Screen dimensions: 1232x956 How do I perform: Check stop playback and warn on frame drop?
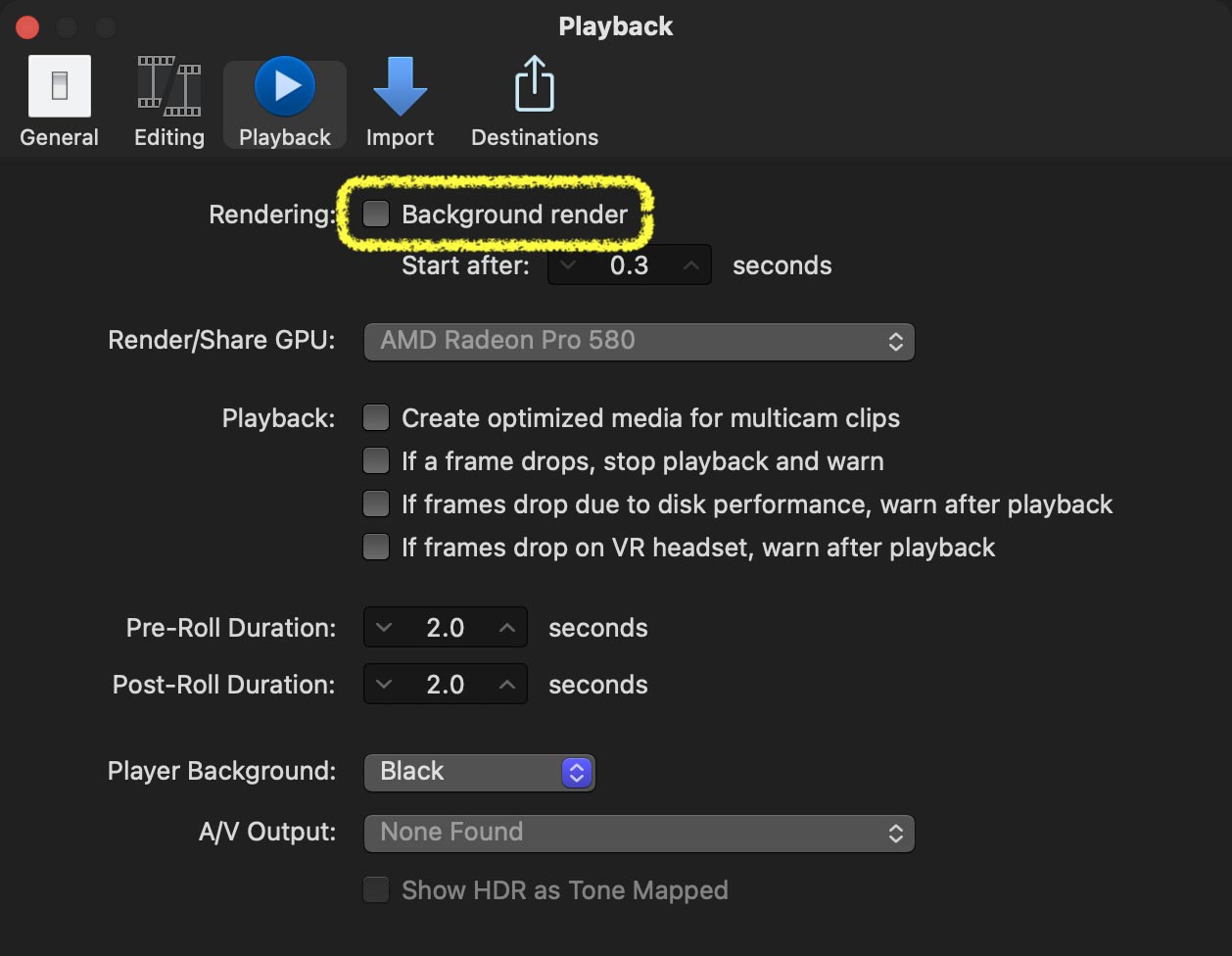376,460
